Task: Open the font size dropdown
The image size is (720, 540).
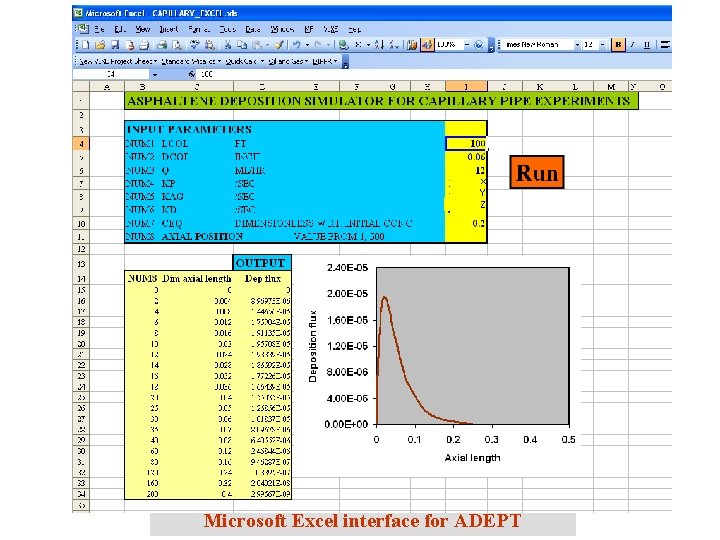Action: pos(602,45)
